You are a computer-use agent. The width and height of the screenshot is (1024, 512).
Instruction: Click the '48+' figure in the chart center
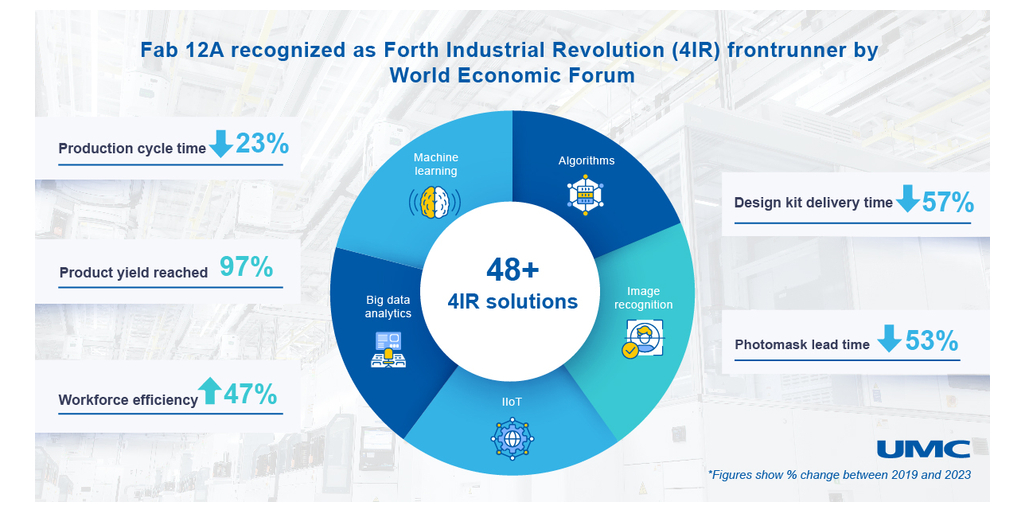[513, 270]
